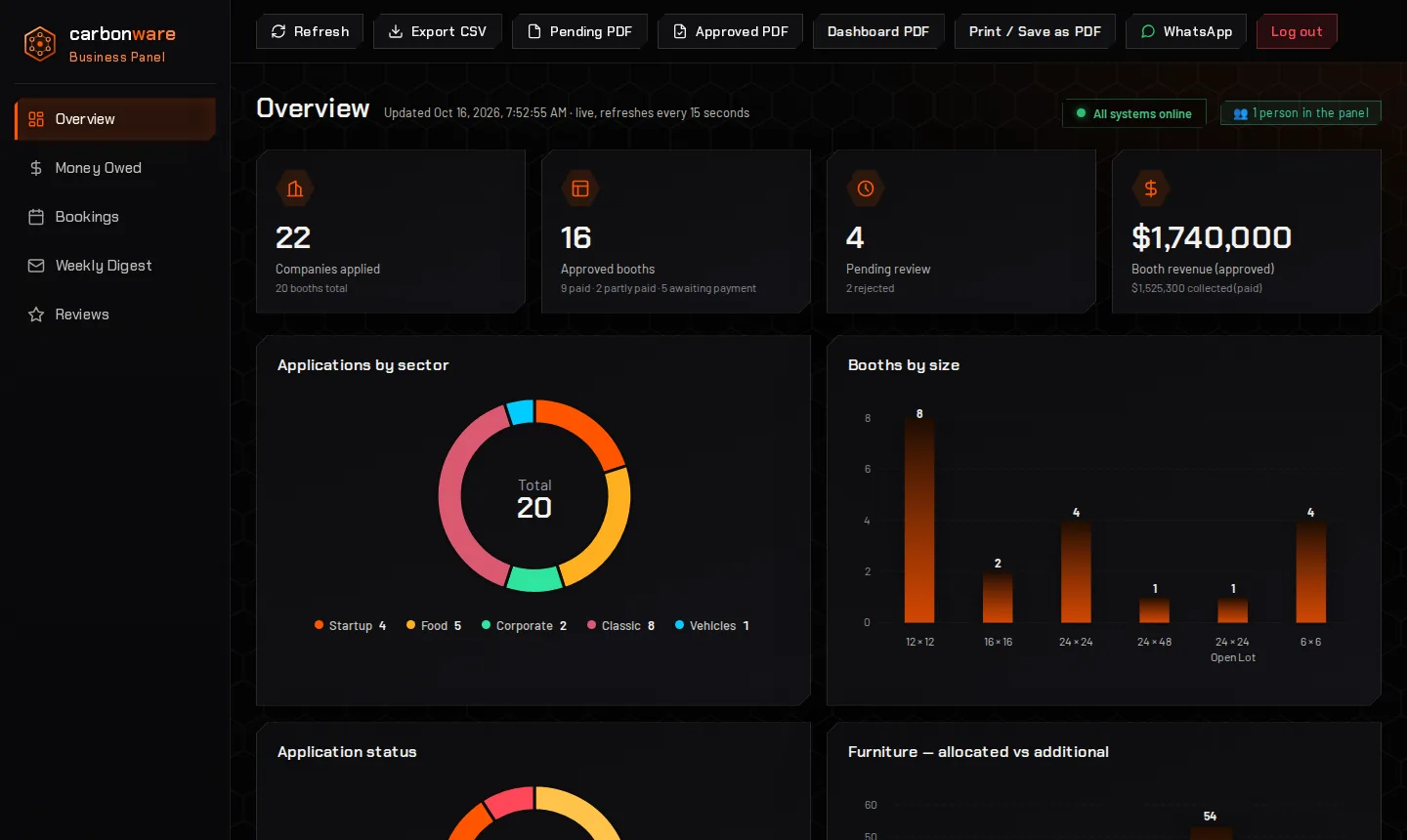Open Bookings via its calendar icon
The height and width of the screenshot is (840, 1407).
point(36,217)
